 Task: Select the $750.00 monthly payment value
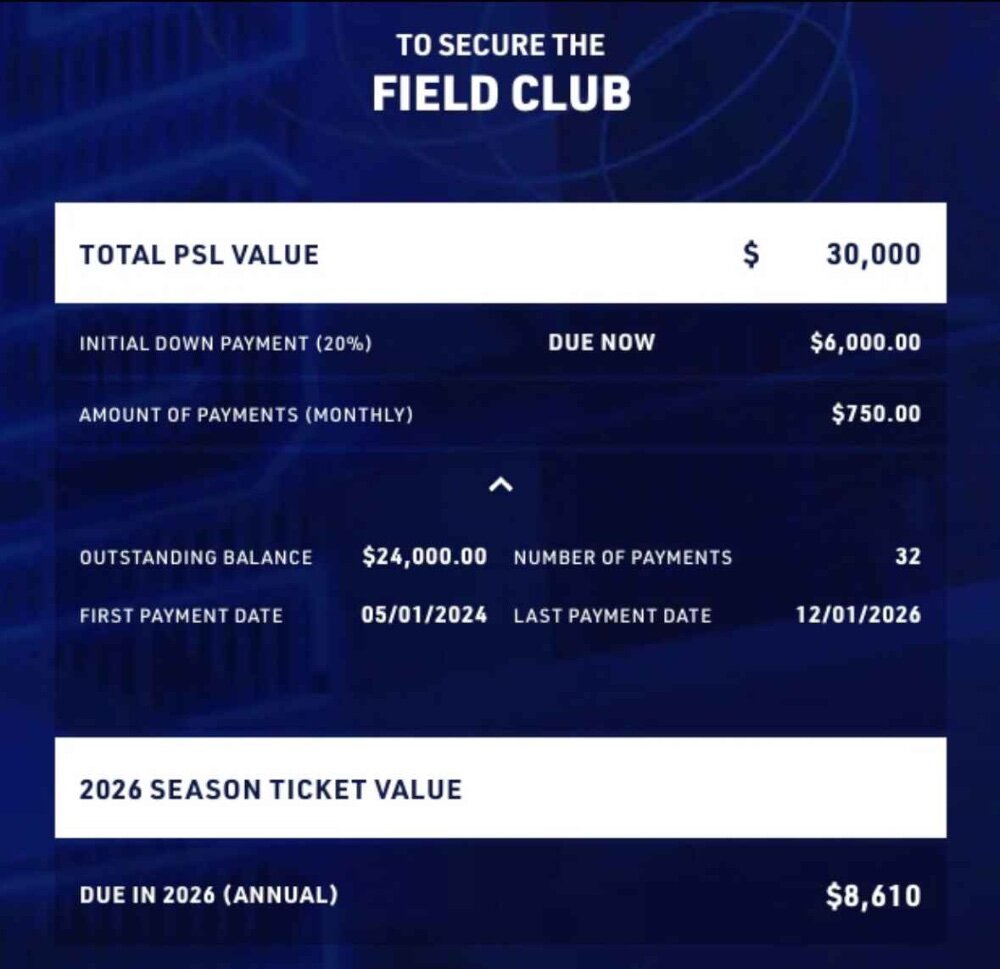point(876,413)
